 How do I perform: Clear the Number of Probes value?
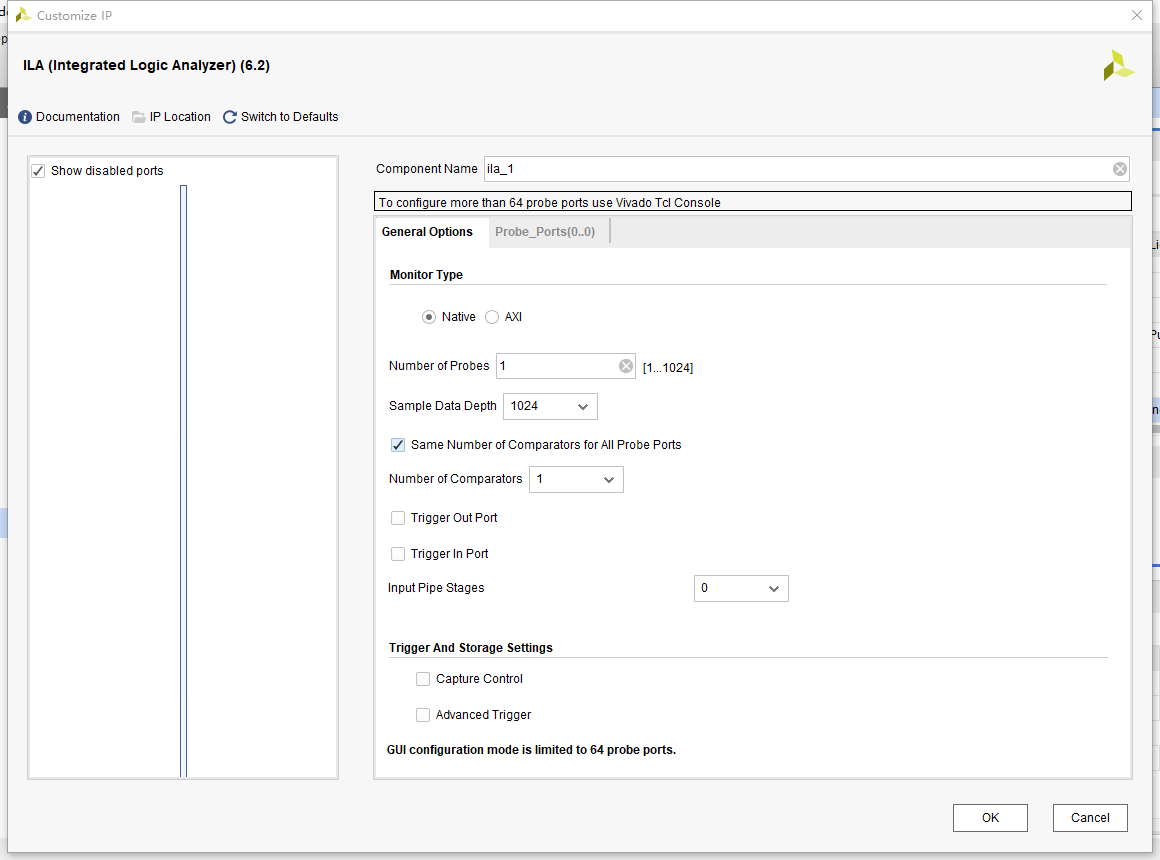point(626,366)
